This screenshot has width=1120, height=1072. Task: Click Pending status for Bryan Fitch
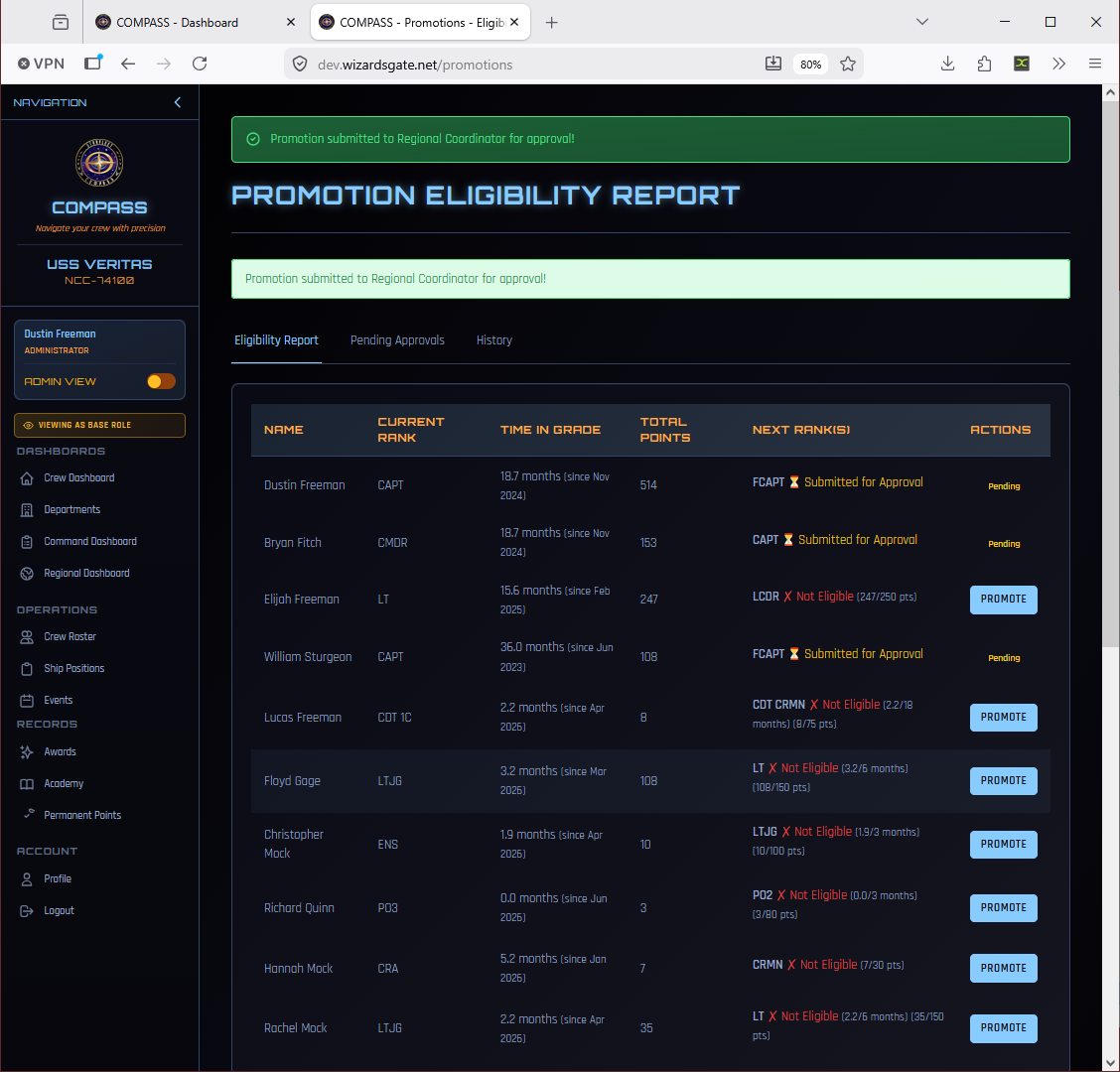pyautogui.click(x=1004, y=544)
